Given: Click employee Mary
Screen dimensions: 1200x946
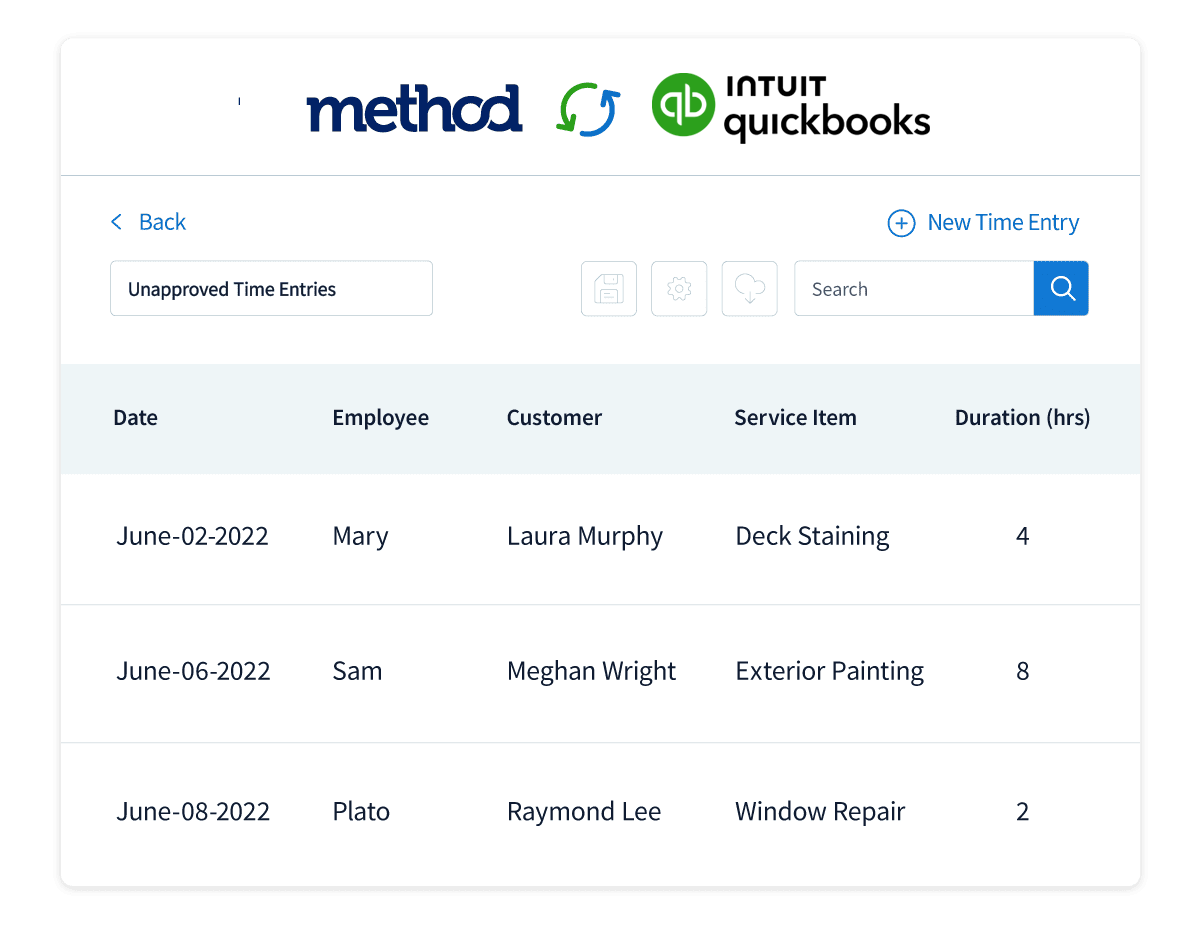Looking at the screenshot, I should [360, 537].
